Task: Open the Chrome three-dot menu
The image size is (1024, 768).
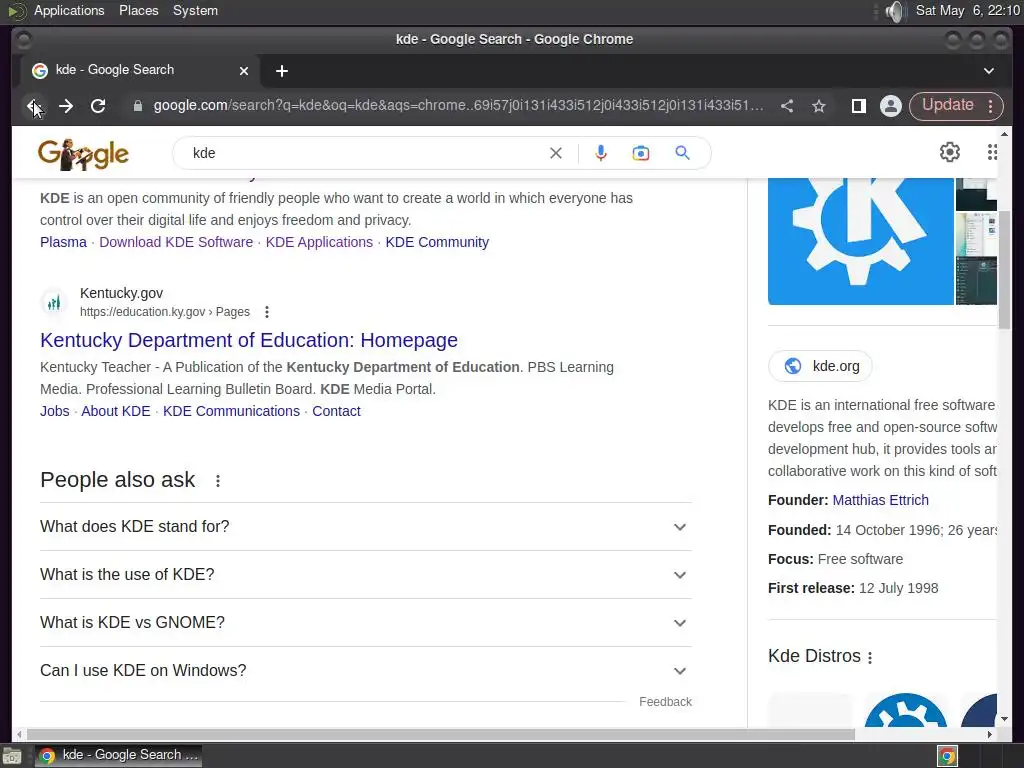Action: click(x=991, y=106)
